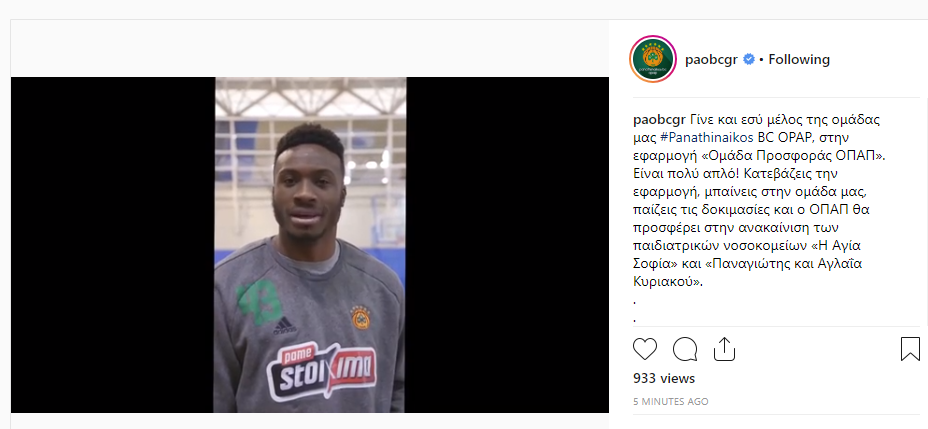The height and width of the screenshot is (429, 928).
Task: Show viewers via the 933 views label
Action: (664, 378)
